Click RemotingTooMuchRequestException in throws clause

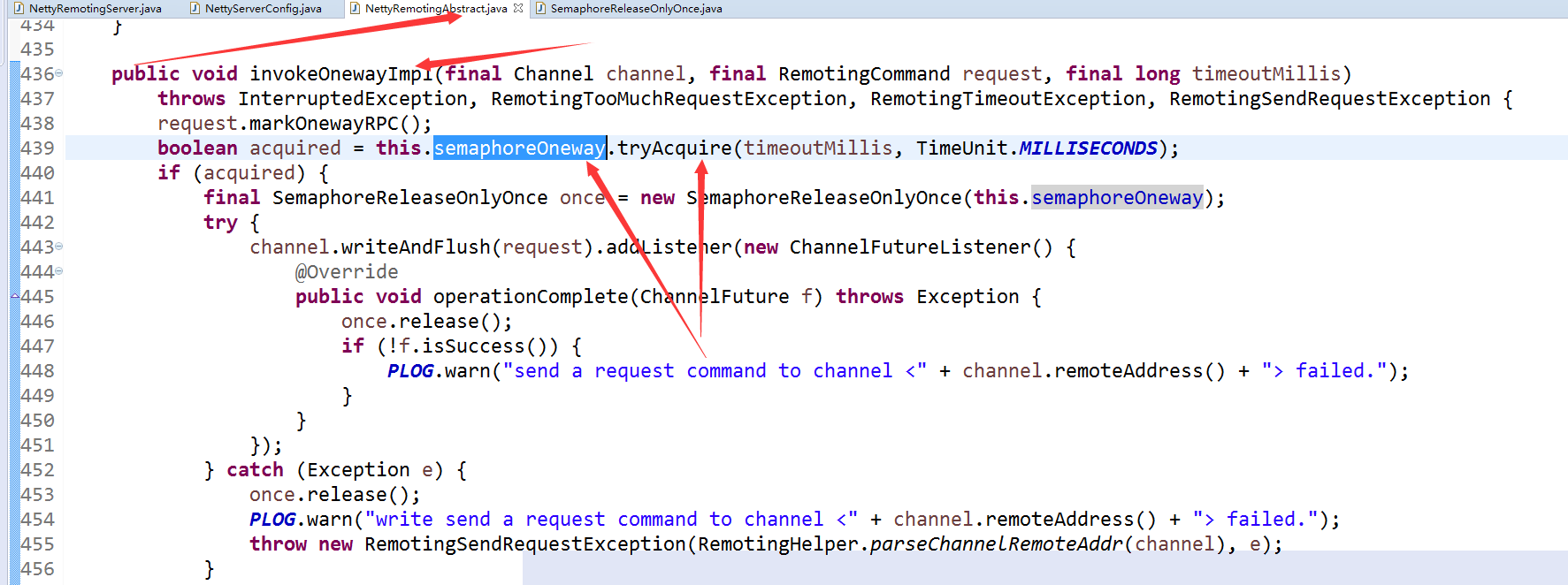(669, 99)
